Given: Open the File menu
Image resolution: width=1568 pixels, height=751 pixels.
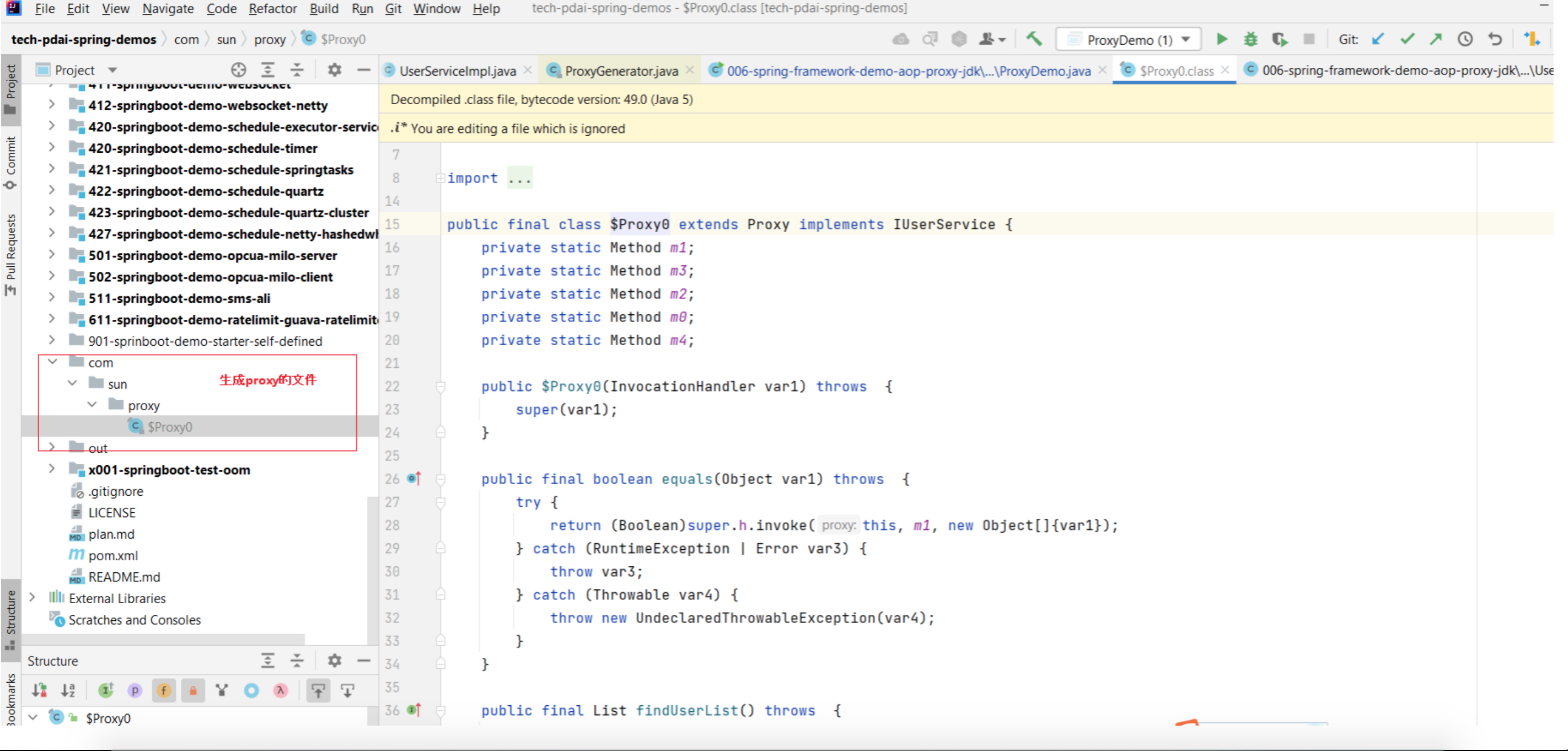Looking at the screenshot, I should (45, 8).
